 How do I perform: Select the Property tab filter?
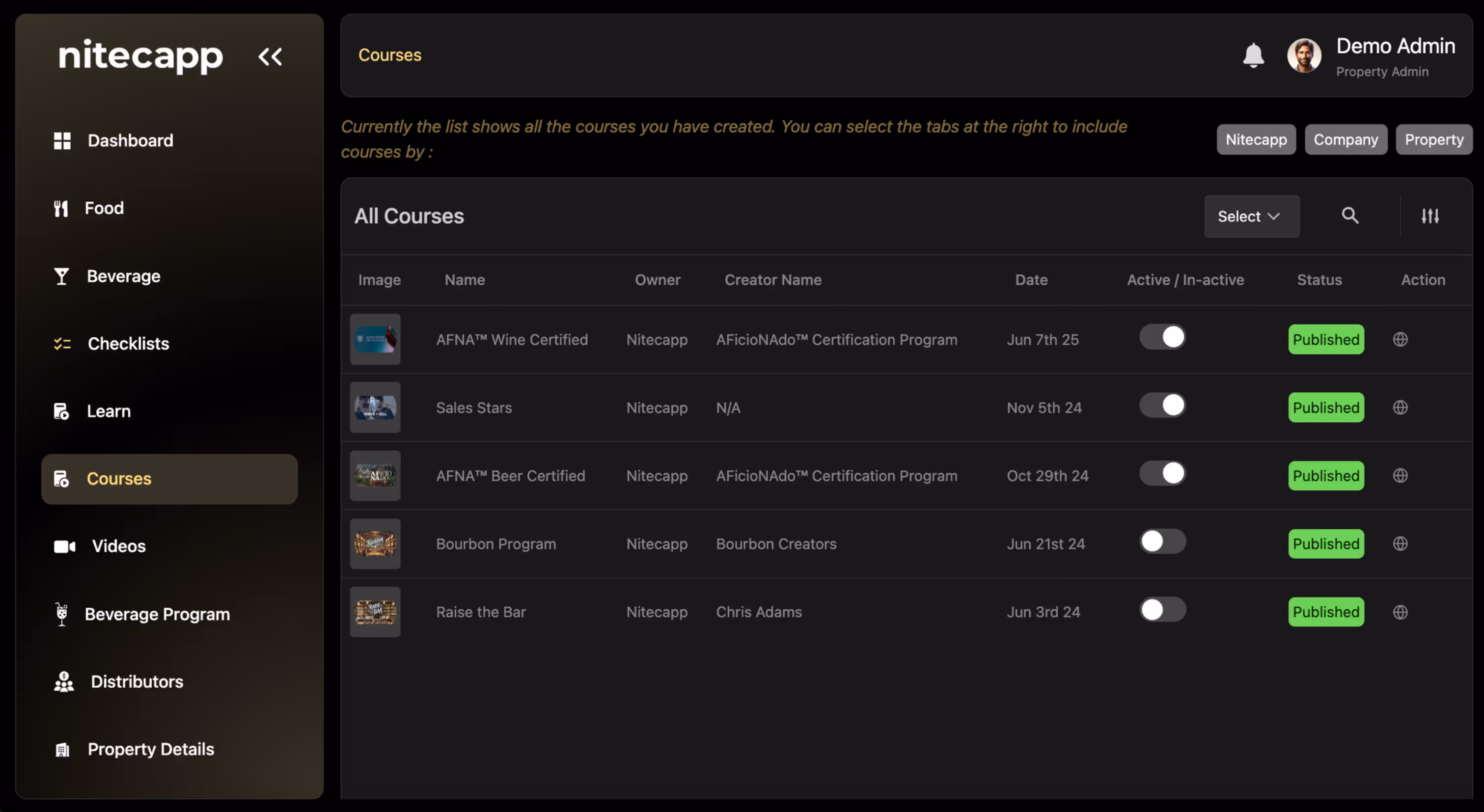(1434, 139)
